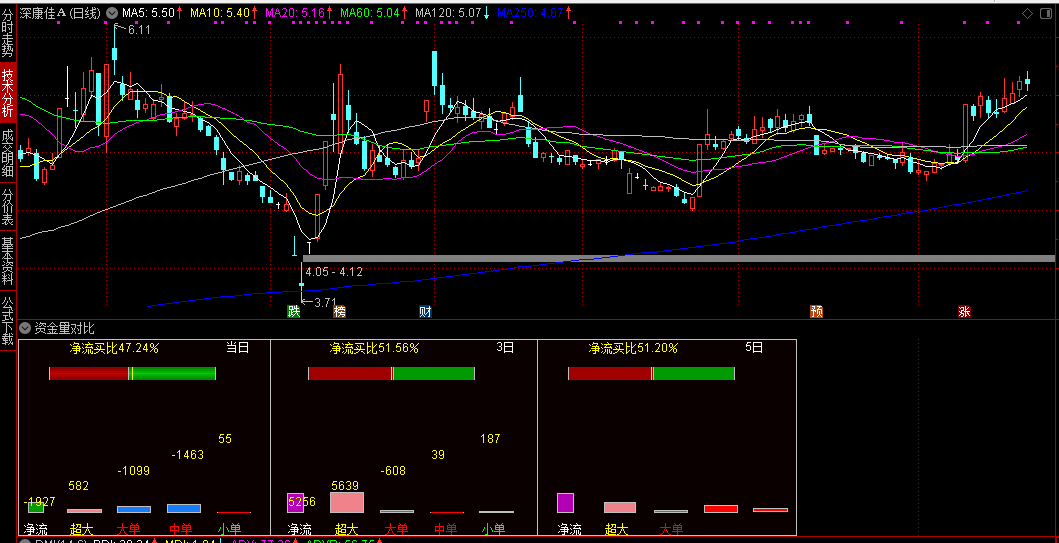Select the 5日 period label
Viewport: 1059px width, 543px height.
point(754,348)
